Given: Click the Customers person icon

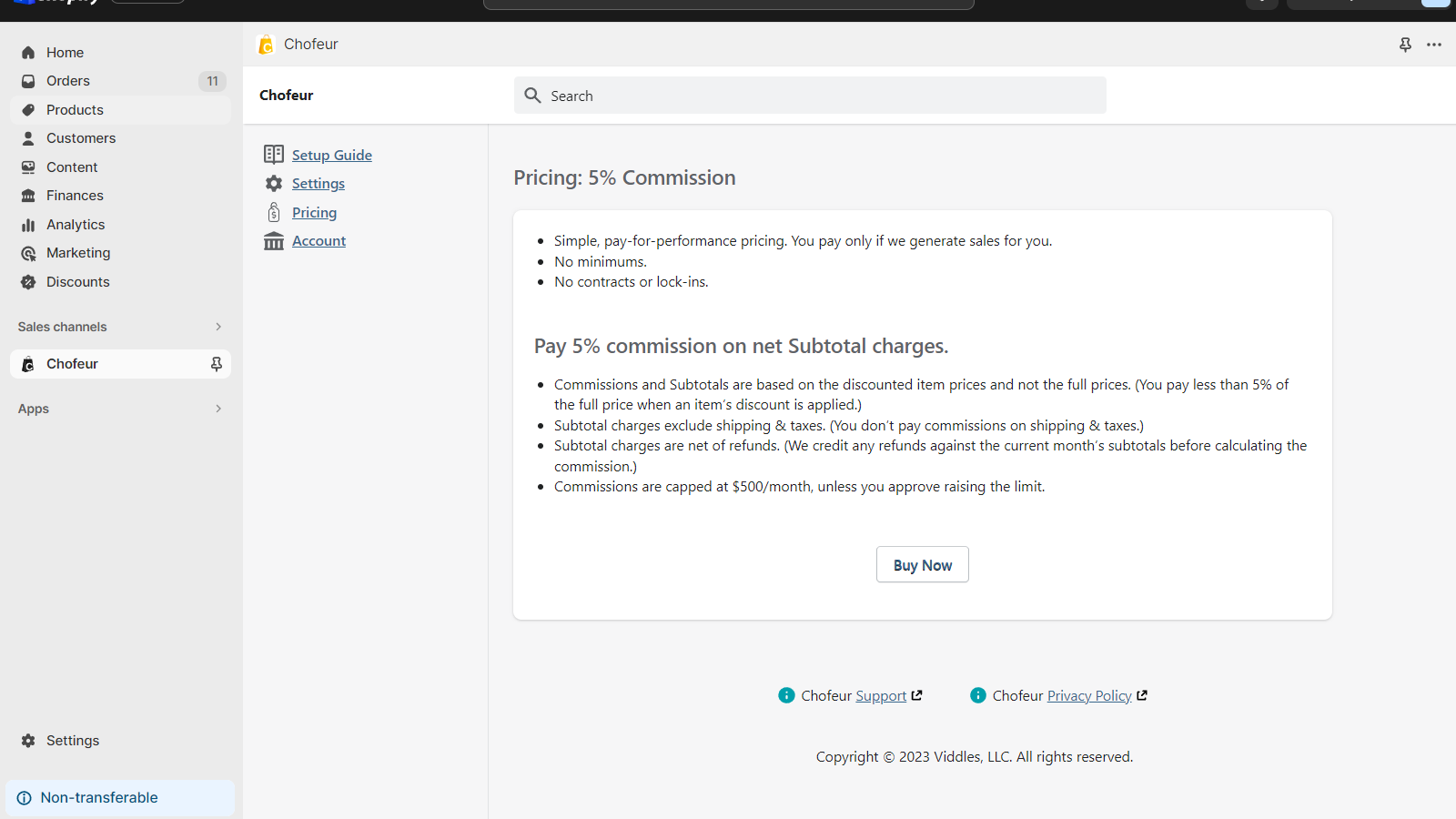Looking at the screenshot, I should point(28,138).
